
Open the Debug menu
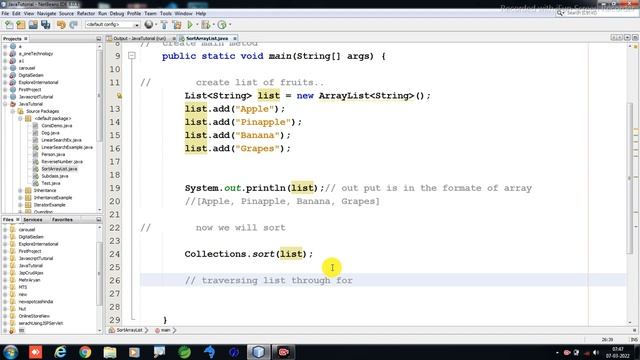pyautogui.click(x=116, y=13)
